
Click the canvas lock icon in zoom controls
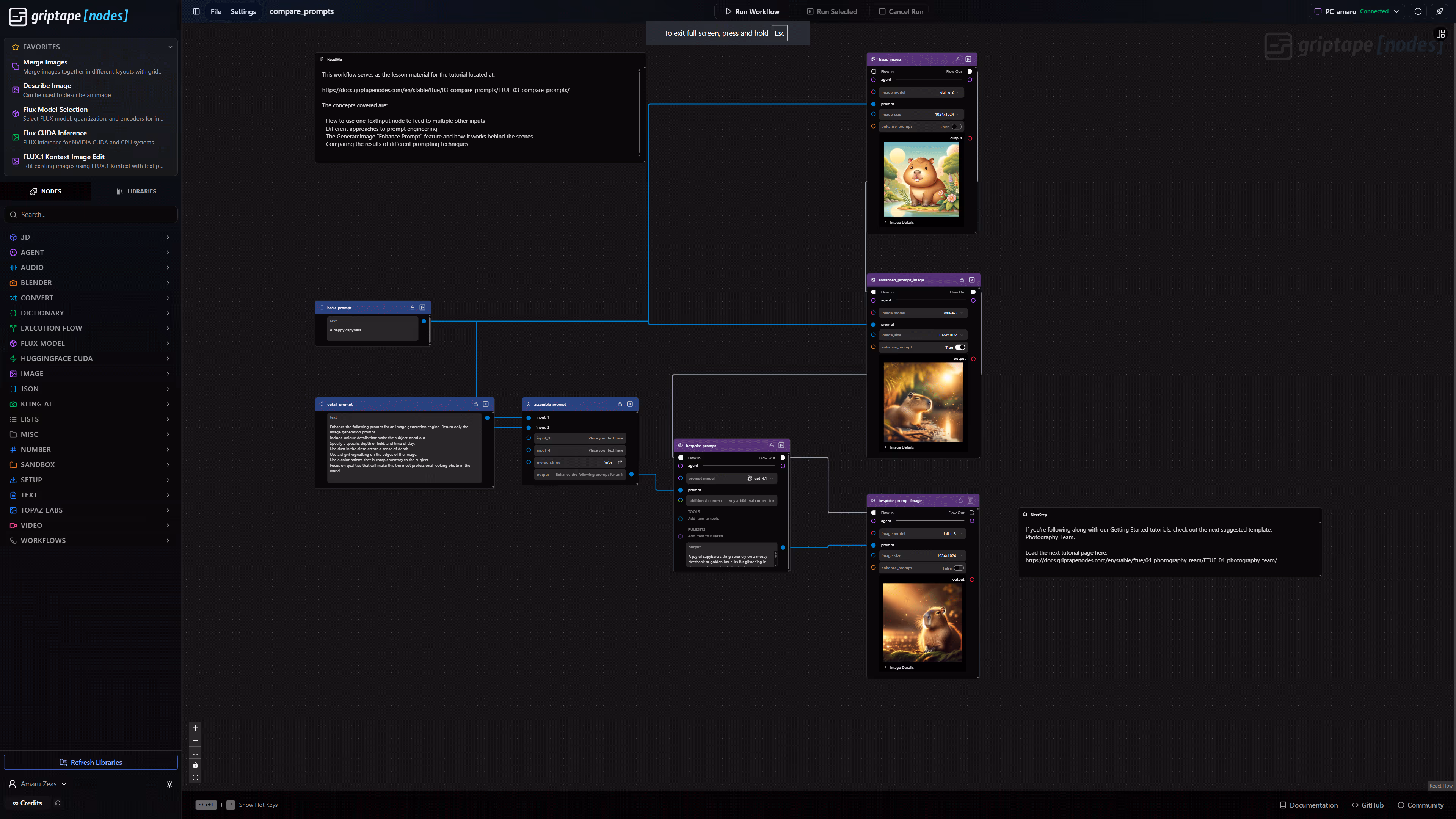[195, 765]
